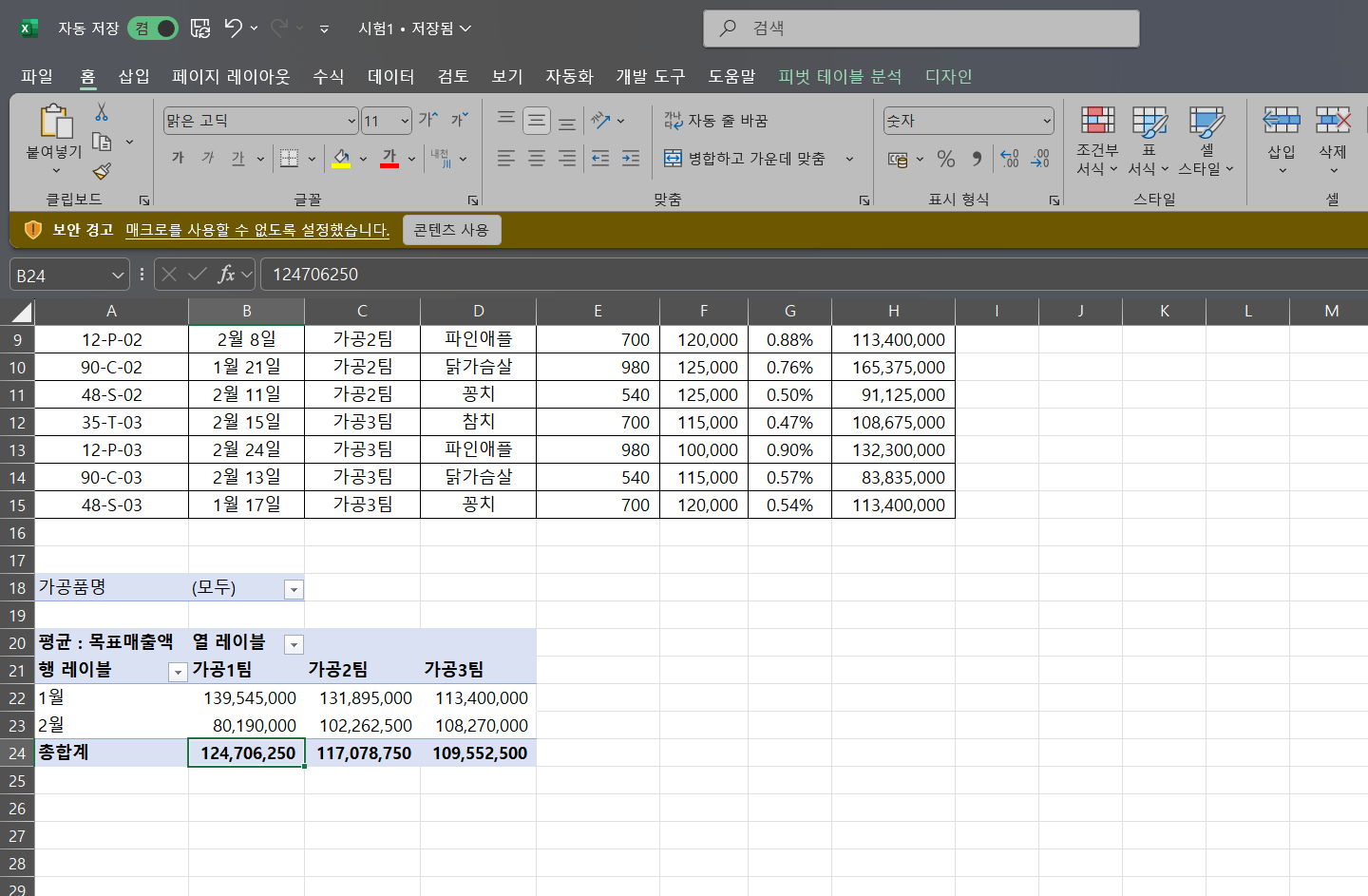Image resolution: width=1368 pixels, height=896 pixels.
Task: Click the center horizontal alignment icon
Action: pyautogui.click(x=537, y=159)
